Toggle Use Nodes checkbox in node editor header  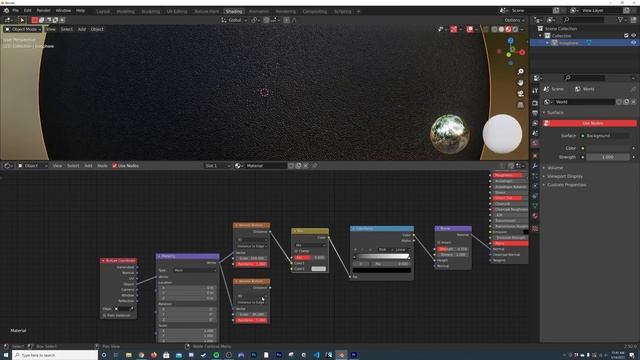pyautogui.click(x=115, y=166)
